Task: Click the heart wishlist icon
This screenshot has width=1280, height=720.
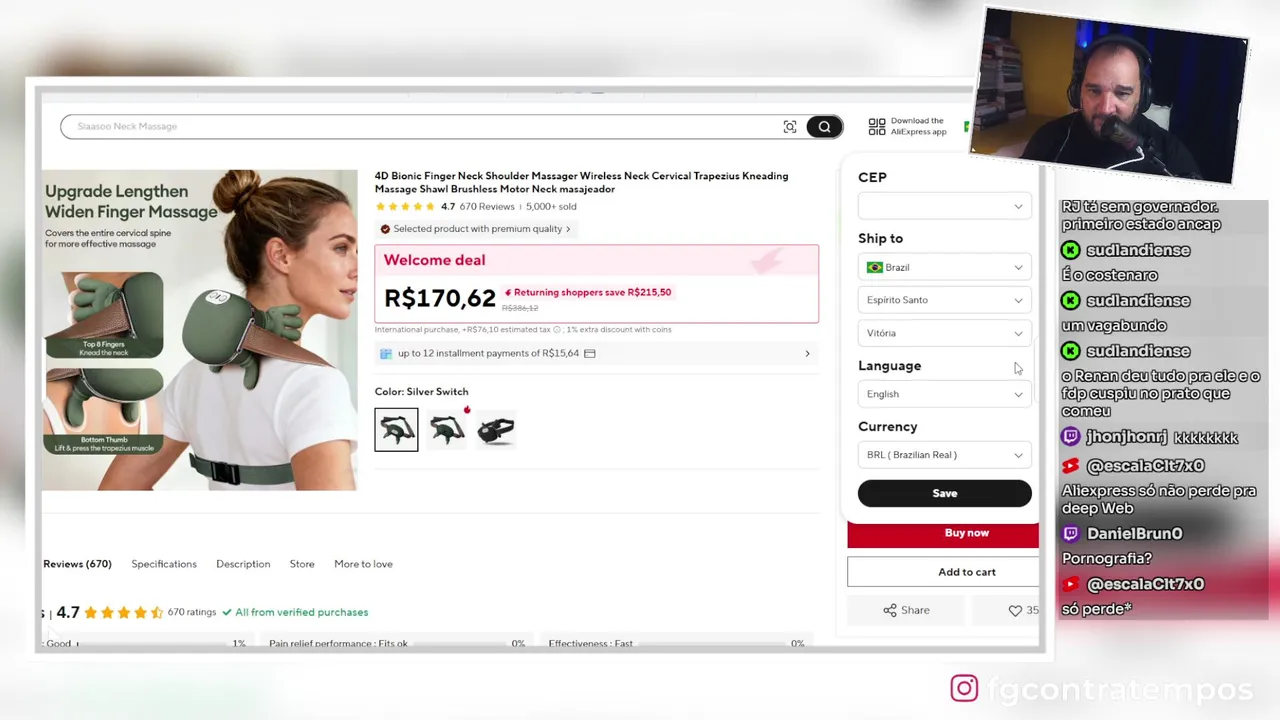Action: pyautogui.click(x=1015, y=610)
